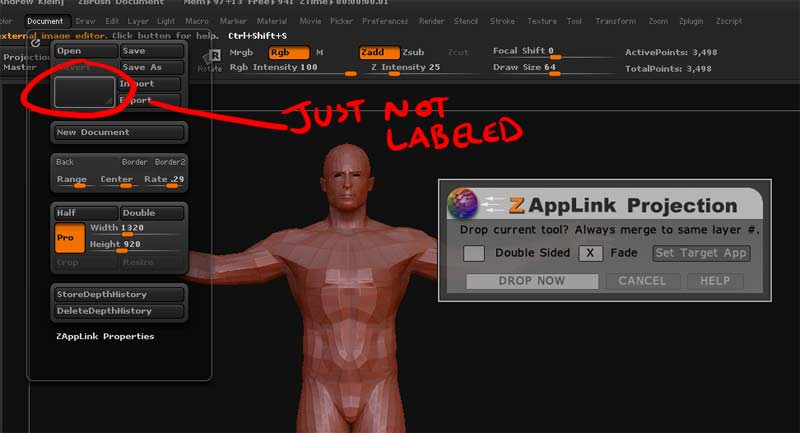Click the Half size button

click(x=86, y=213)
